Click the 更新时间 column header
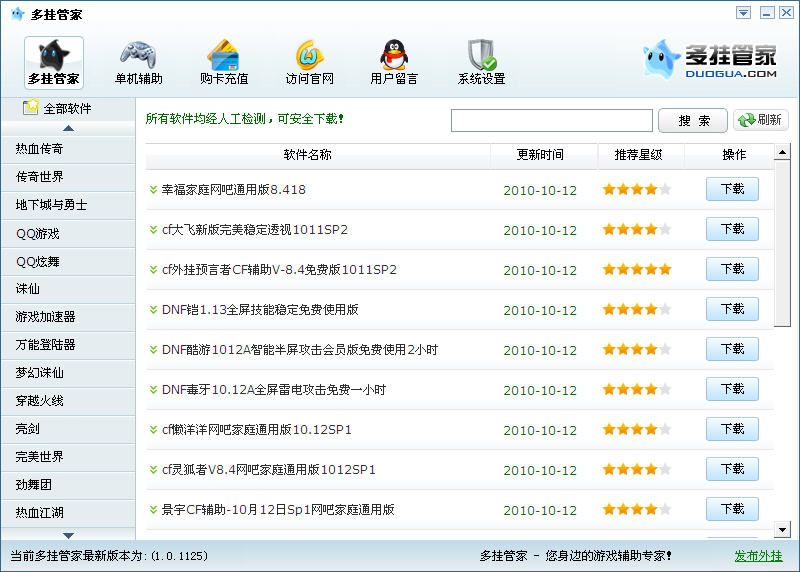 tap(544, 155)
